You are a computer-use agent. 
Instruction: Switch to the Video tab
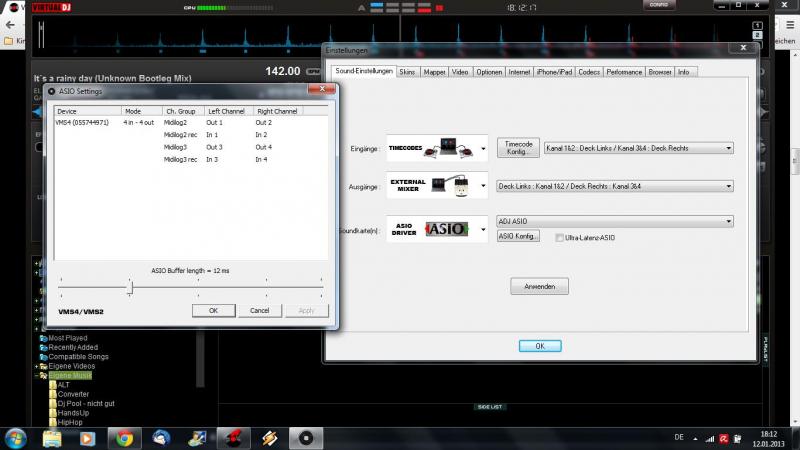[460, 72]
